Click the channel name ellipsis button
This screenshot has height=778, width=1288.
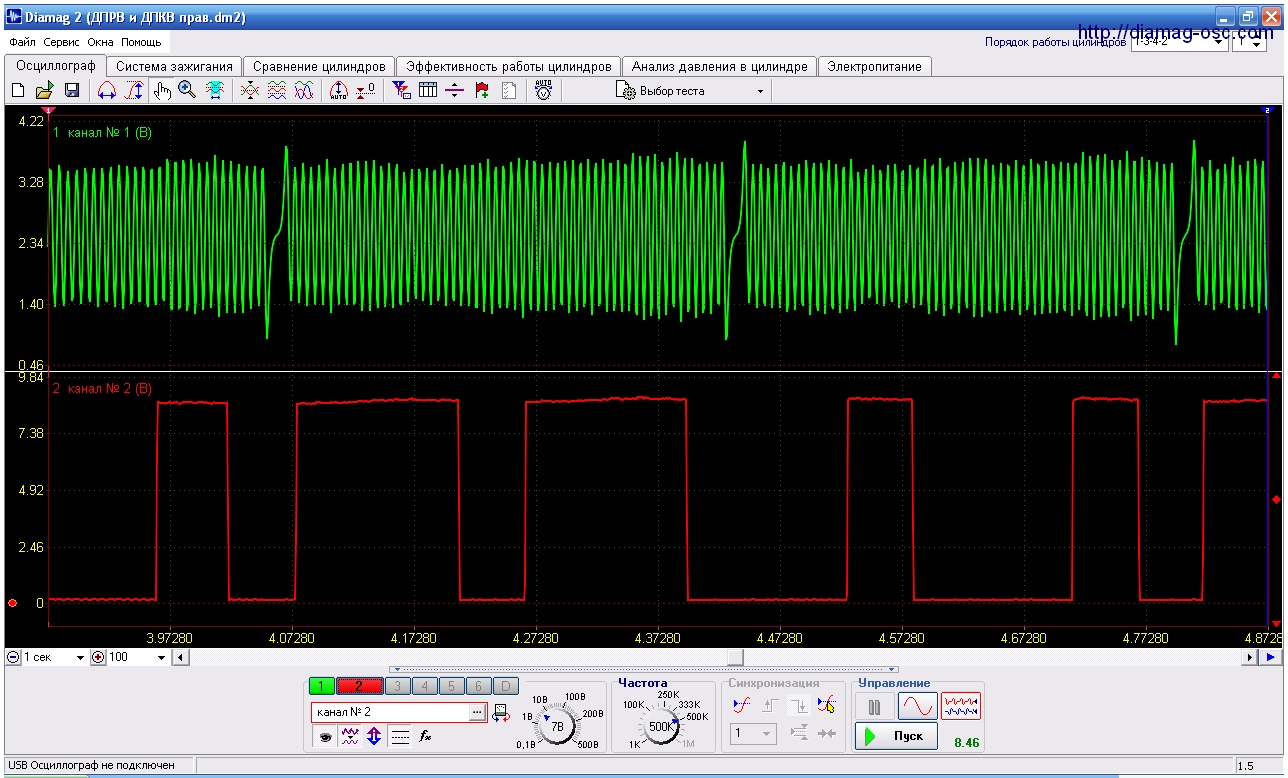coord(478,712)
